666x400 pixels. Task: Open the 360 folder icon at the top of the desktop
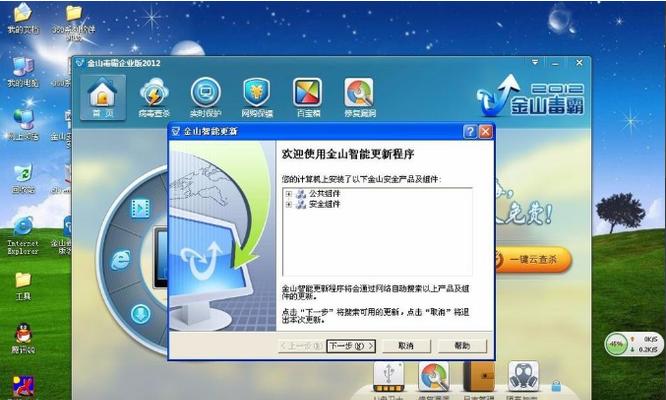tap(74, 21)
